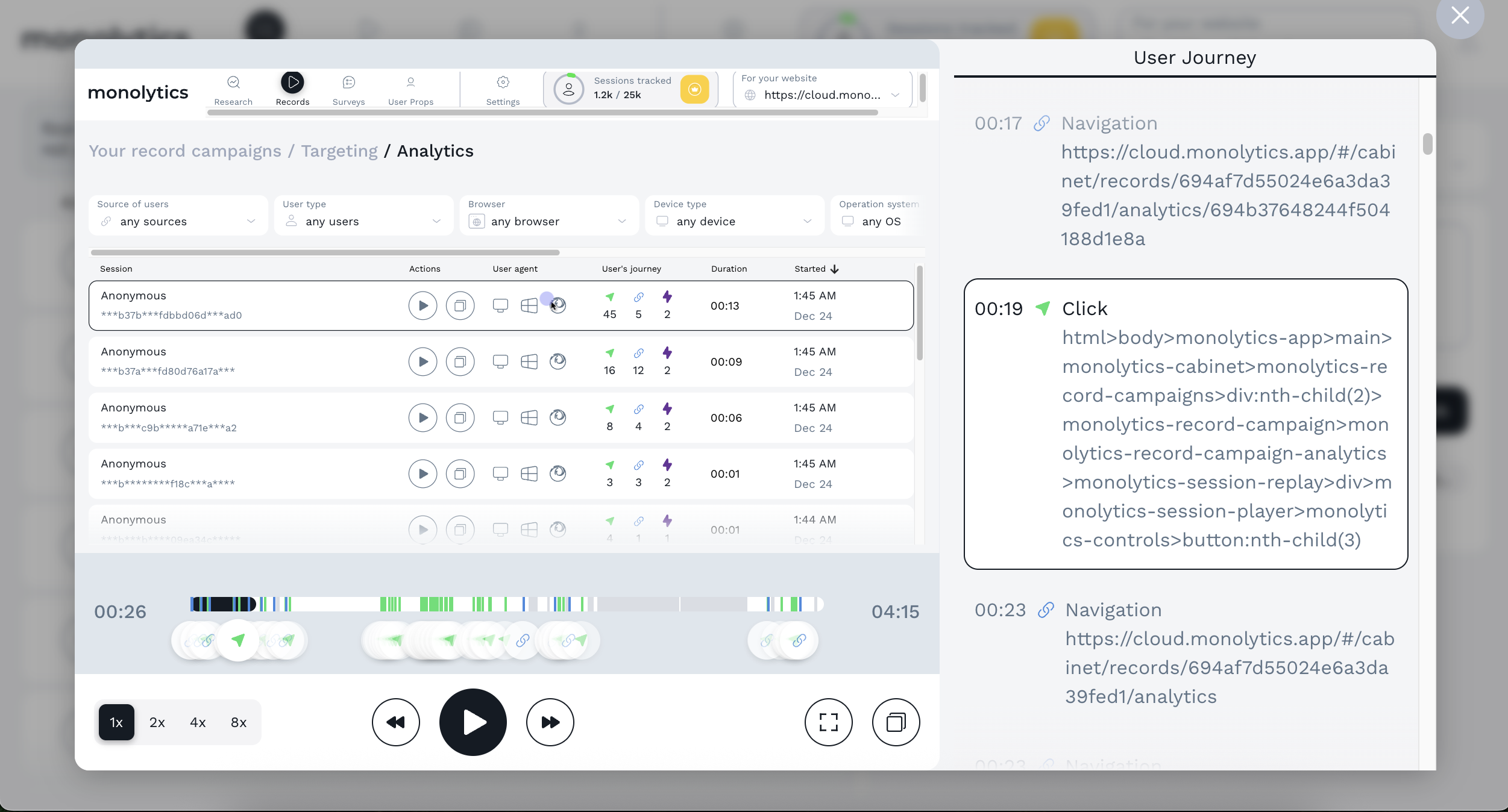Go to Targeting breadcrumb link
The width and height of the screenshot is (1508, 812).
[x=339, y=151]
